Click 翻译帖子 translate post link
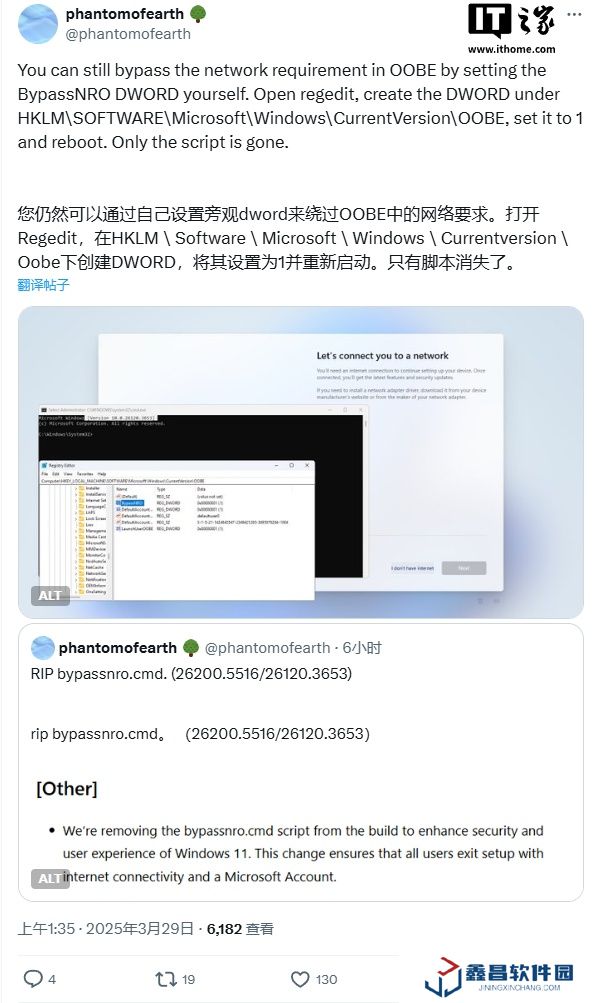The width and height of the screenshot is (599, 1003). [x=43, y=285]
